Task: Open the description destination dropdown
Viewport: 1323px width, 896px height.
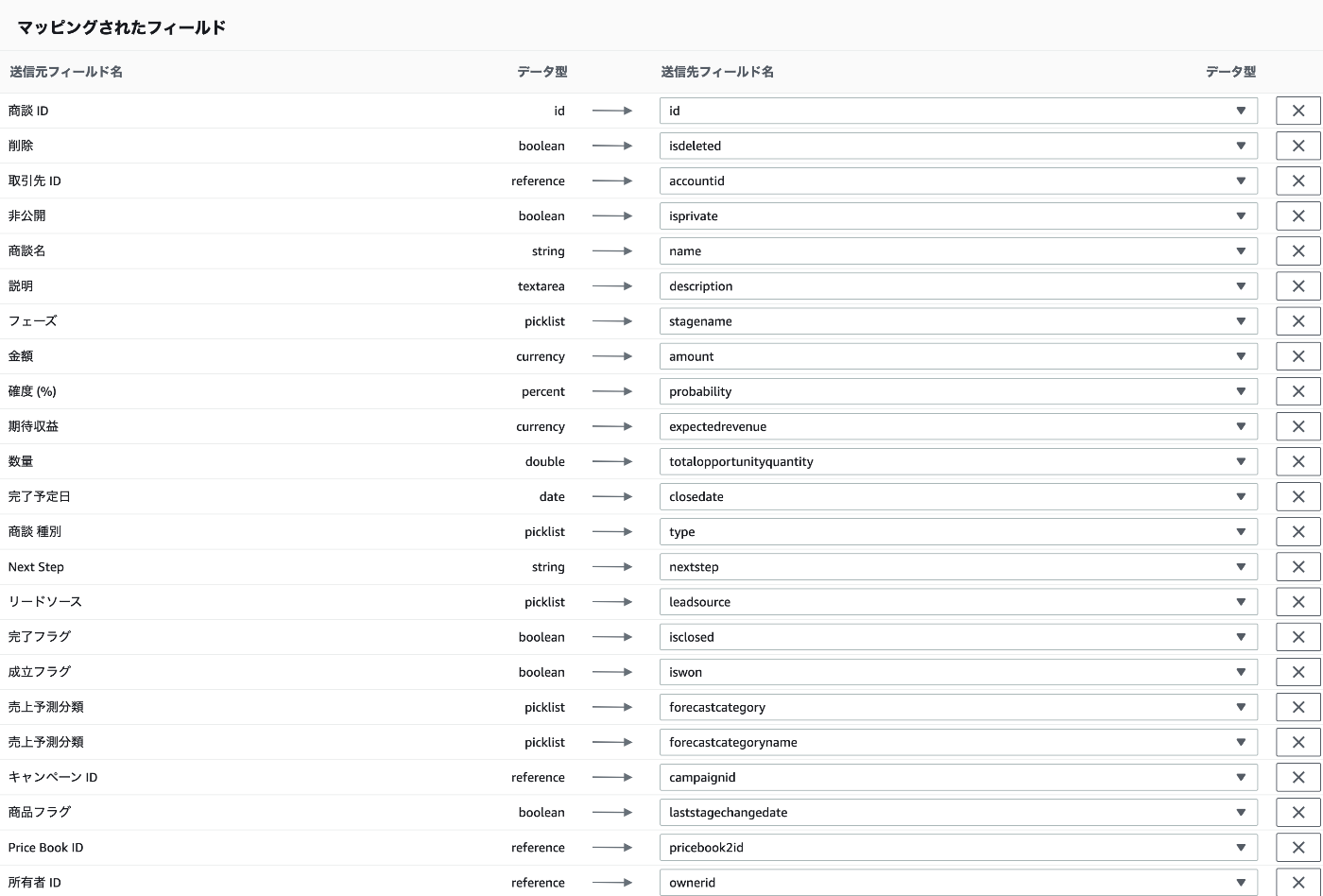Action: click(x=958, y=285)
